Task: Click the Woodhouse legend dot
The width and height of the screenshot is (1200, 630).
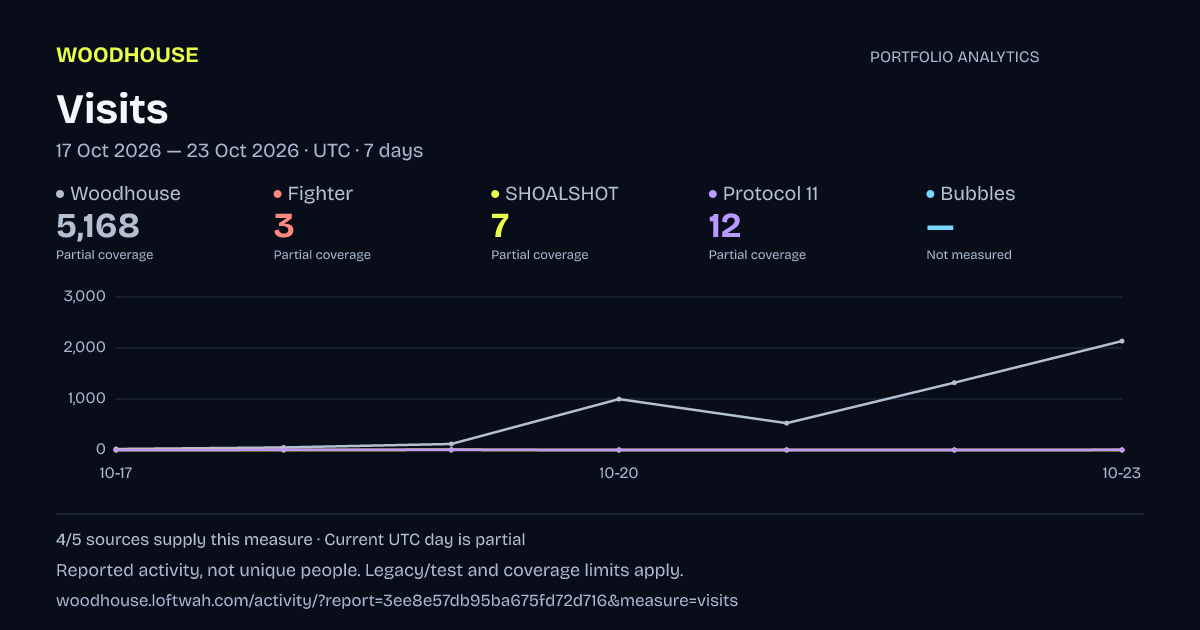Action: pos(60,194)
